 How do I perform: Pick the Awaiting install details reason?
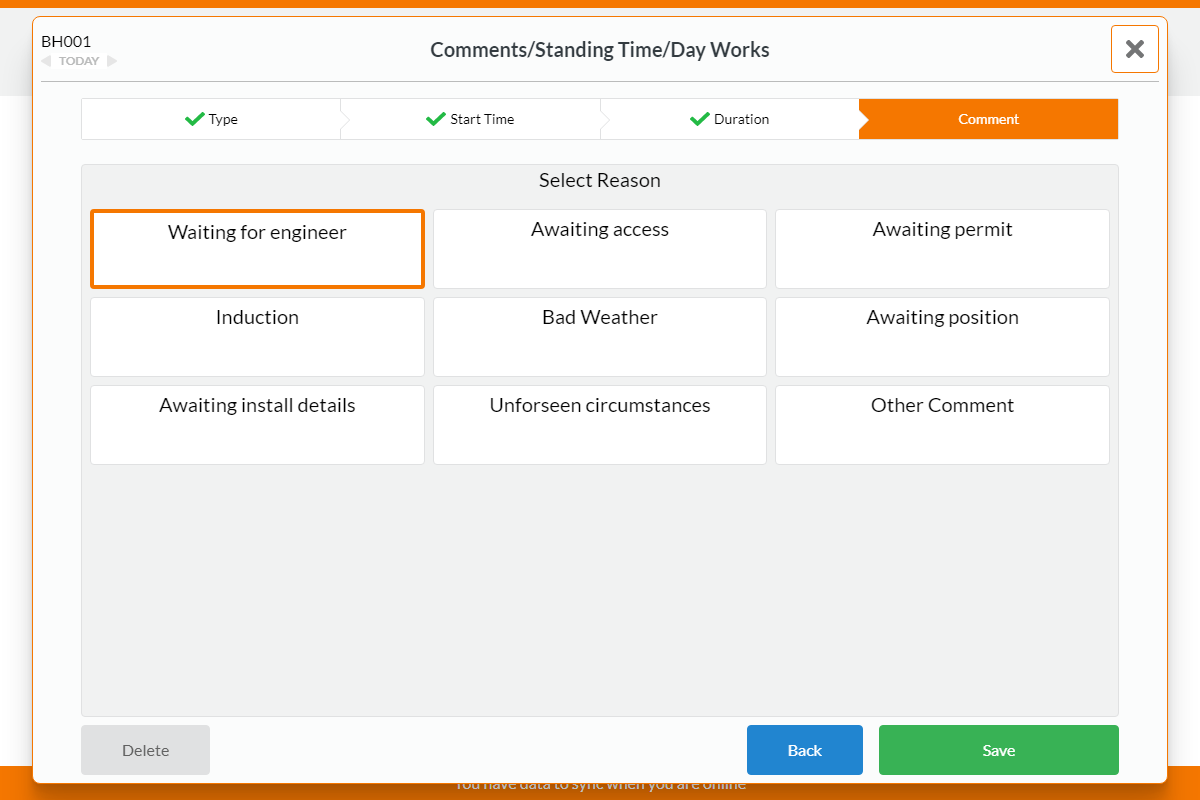tap(257, 425)
